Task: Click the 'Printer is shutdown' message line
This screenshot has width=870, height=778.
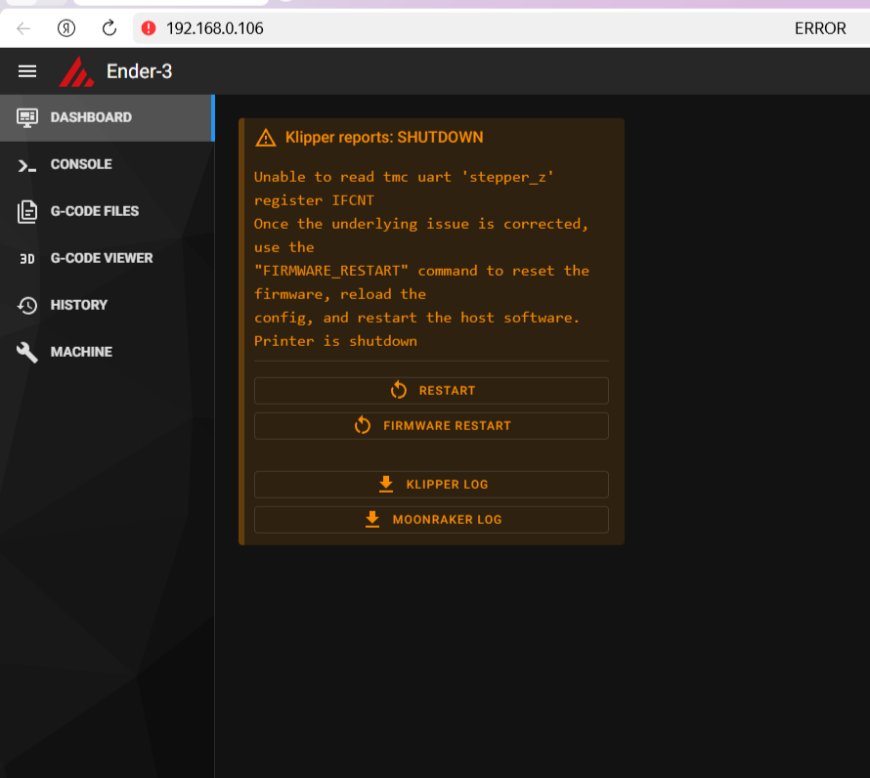Action: point(335,341)
